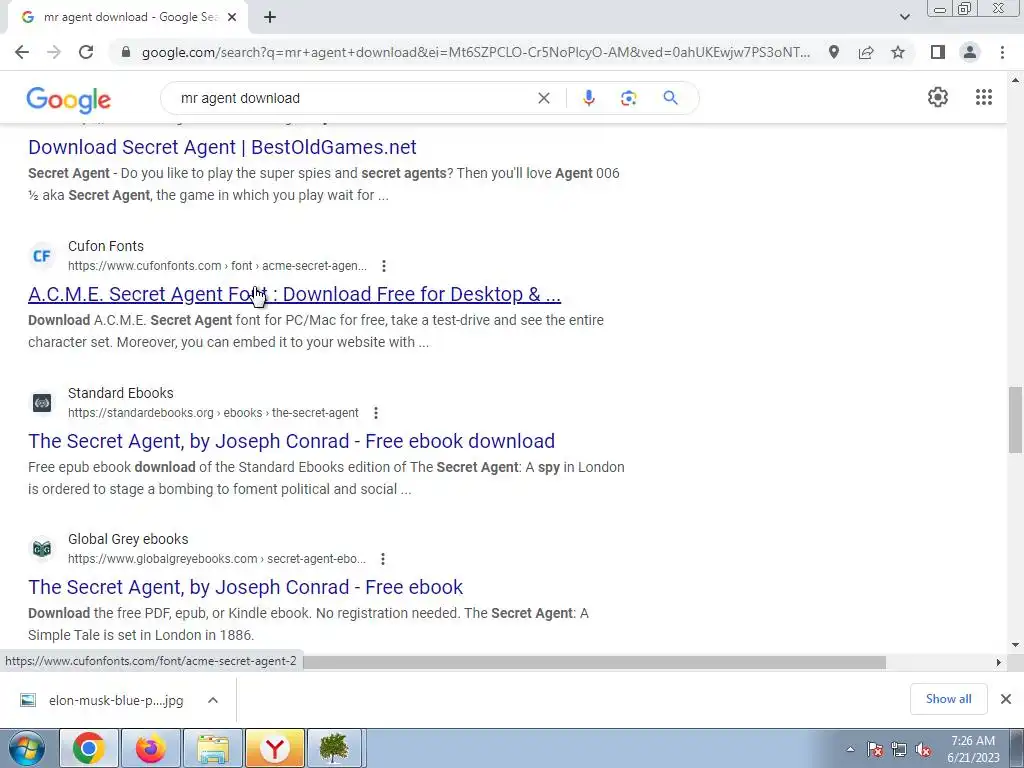
Task: Click the globalgreyebooks.com URL breadcrumb
Action: tap(217, 559)
